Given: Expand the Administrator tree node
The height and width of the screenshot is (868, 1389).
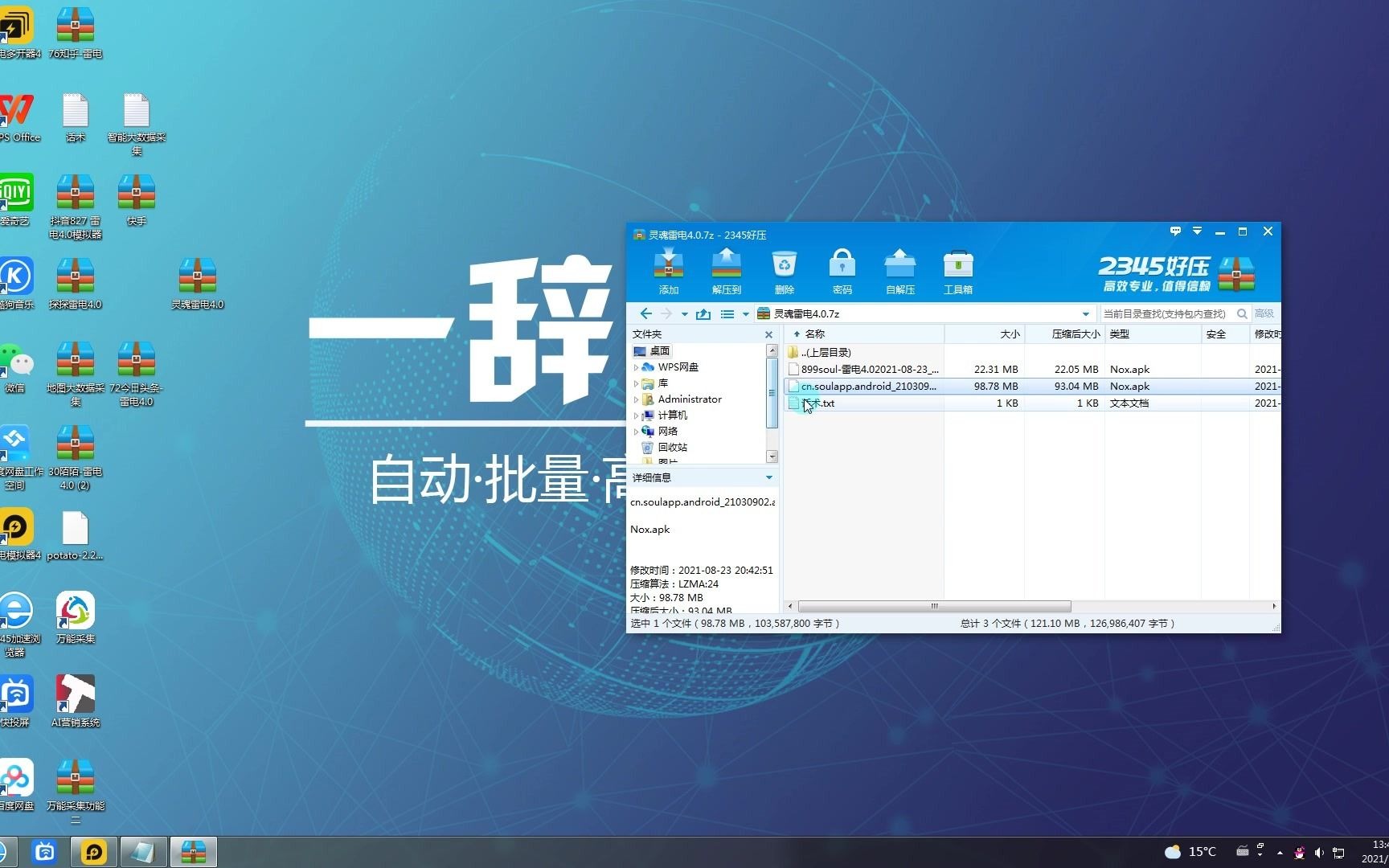Looking at the screenshot, I should (636, 399).
